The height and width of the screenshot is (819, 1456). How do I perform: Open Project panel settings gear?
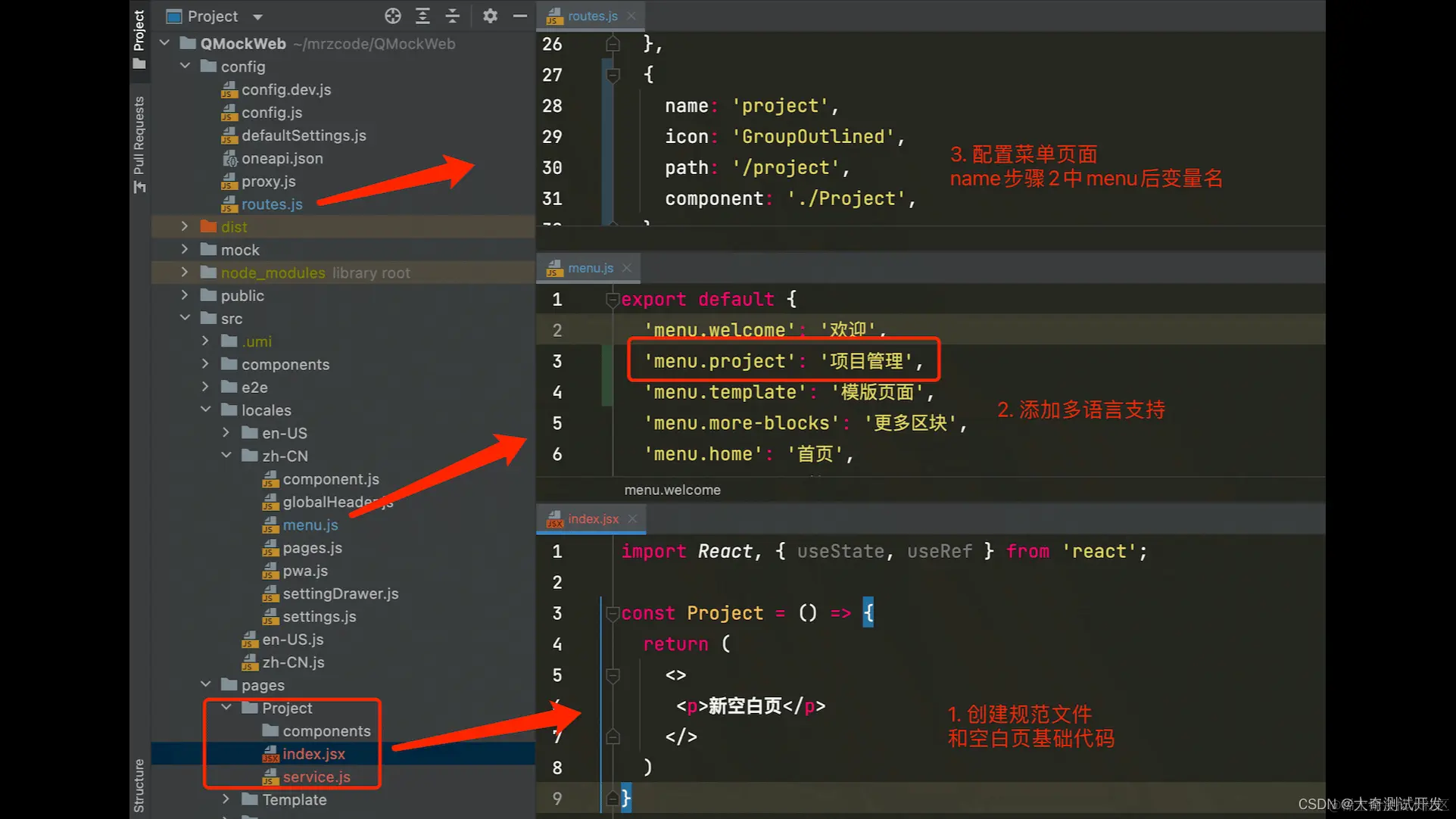tap(490, 16)
